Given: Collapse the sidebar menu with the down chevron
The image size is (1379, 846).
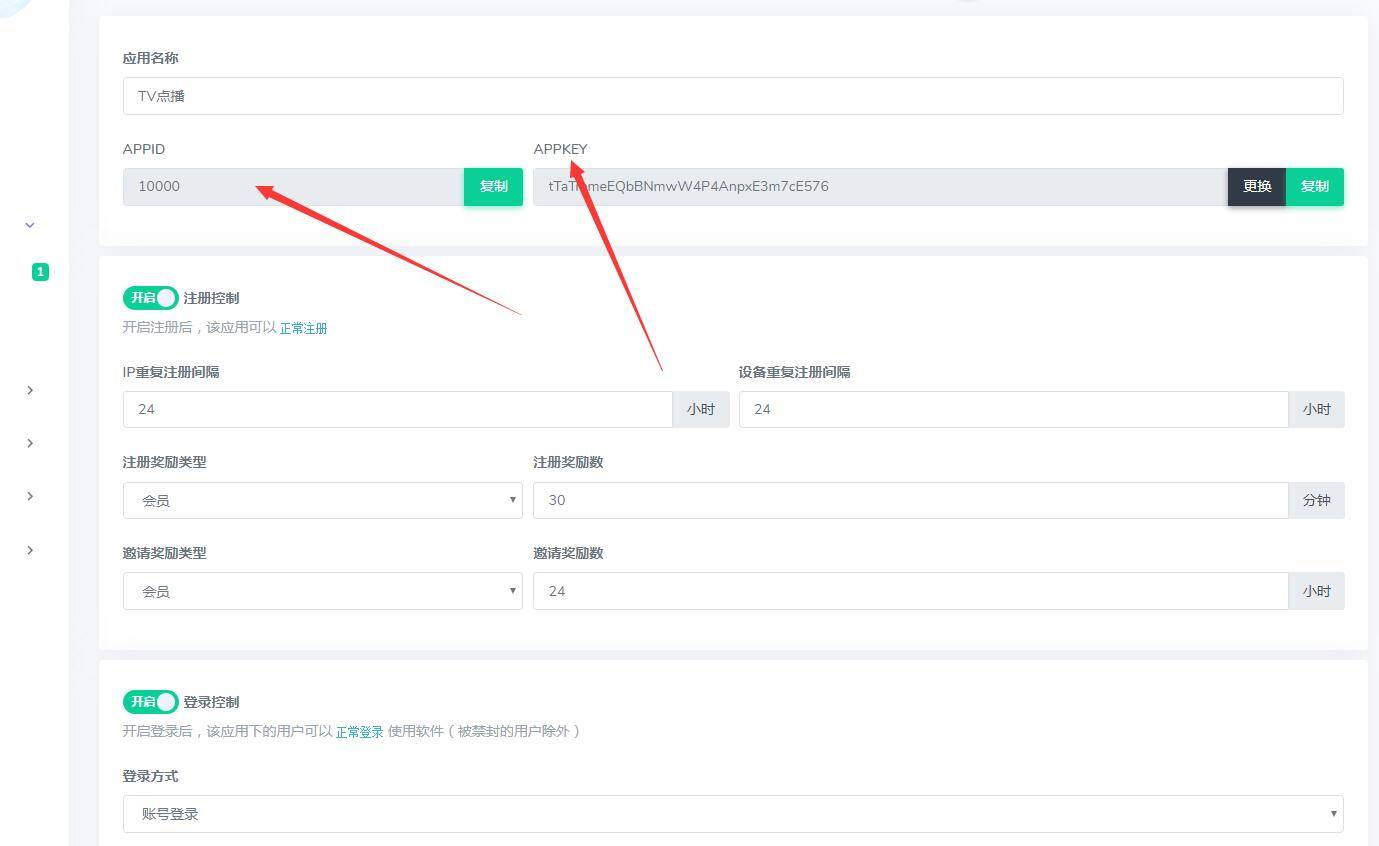Looking at the screenshot, I should (x=30, y=225).
